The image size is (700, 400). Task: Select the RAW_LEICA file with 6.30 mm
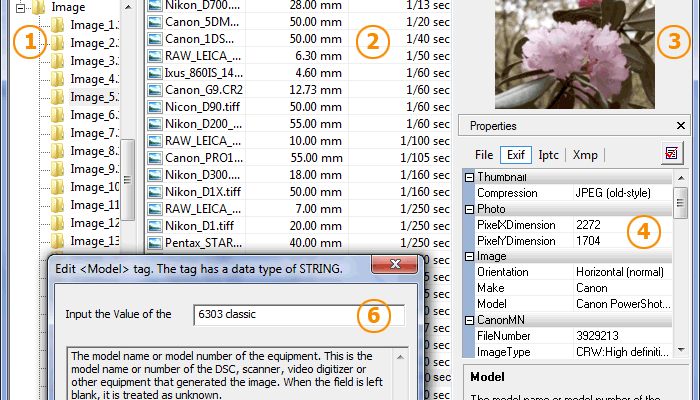[x=203, y=56]
